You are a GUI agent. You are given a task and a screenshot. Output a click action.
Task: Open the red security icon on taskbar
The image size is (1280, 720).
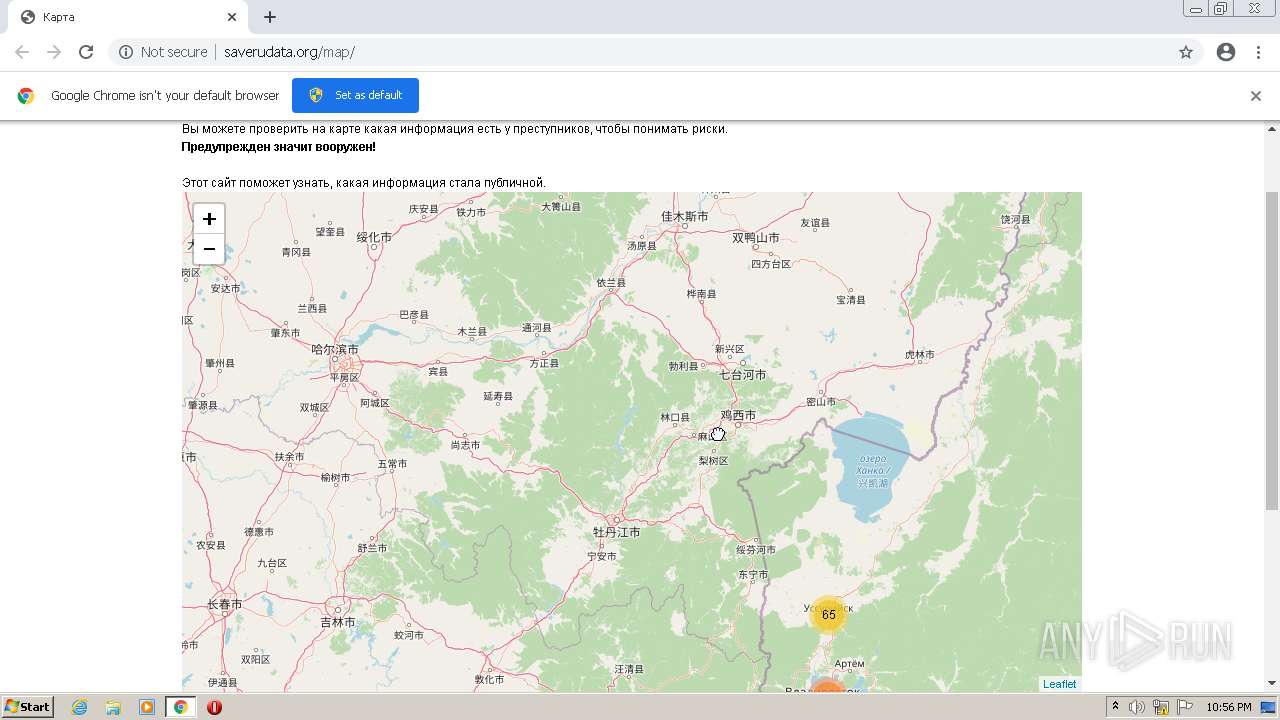point(214,707)
